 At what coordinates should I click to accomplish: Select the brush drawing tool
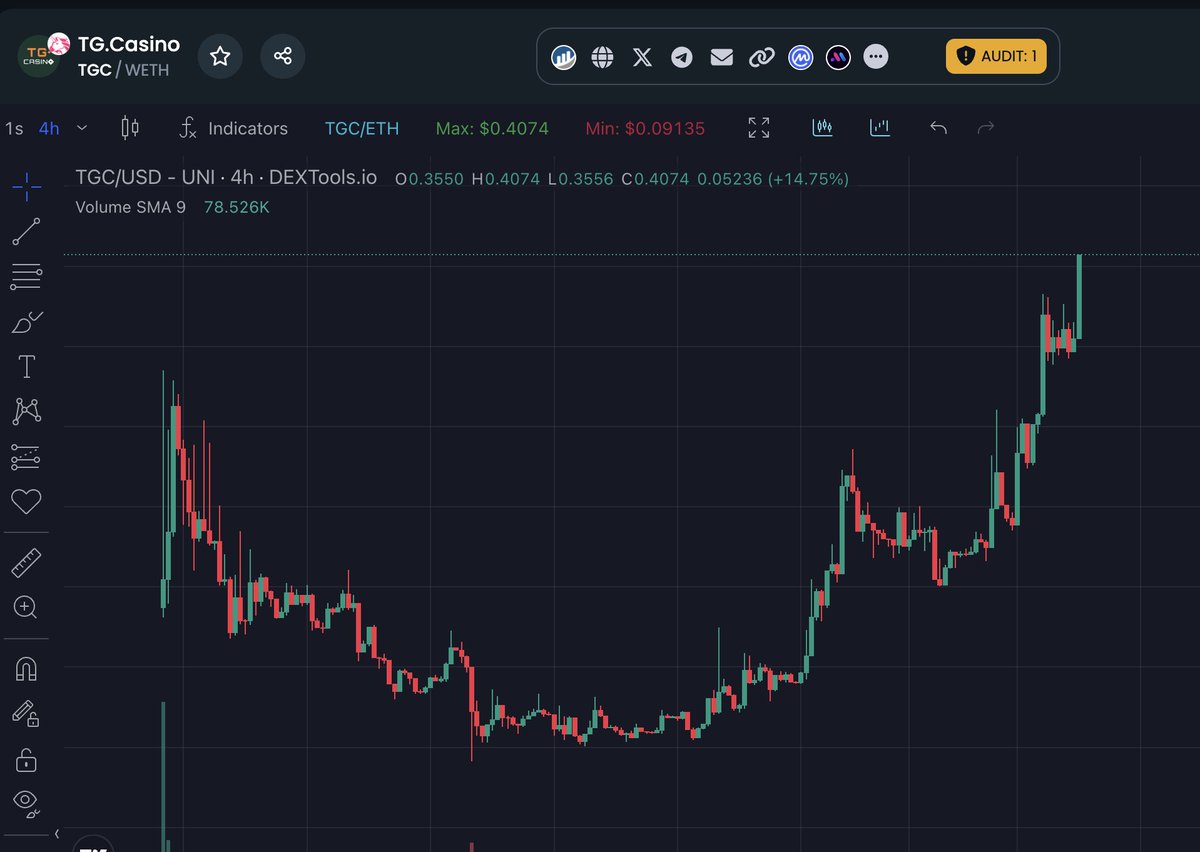(26, 323)
